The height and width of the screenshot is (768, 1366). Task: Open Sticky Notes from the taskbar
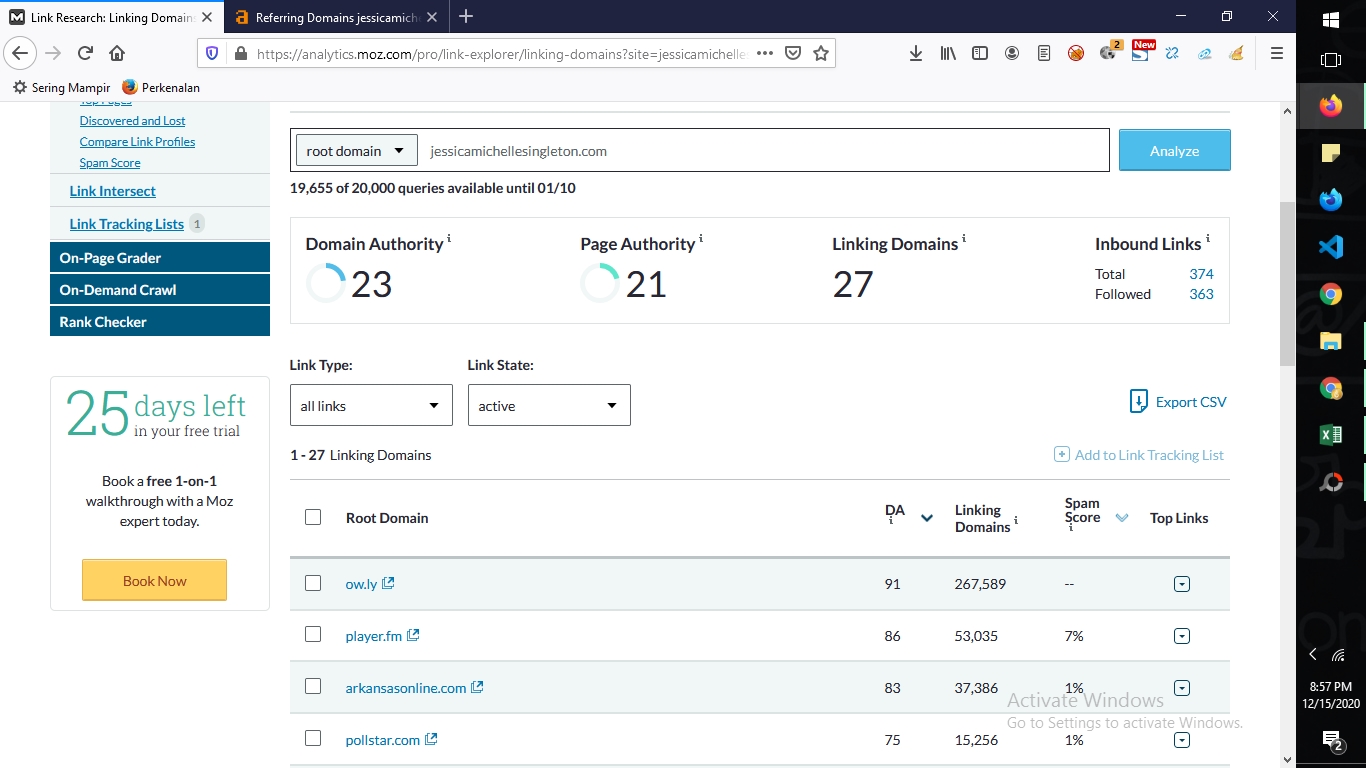pos(1331,153)
